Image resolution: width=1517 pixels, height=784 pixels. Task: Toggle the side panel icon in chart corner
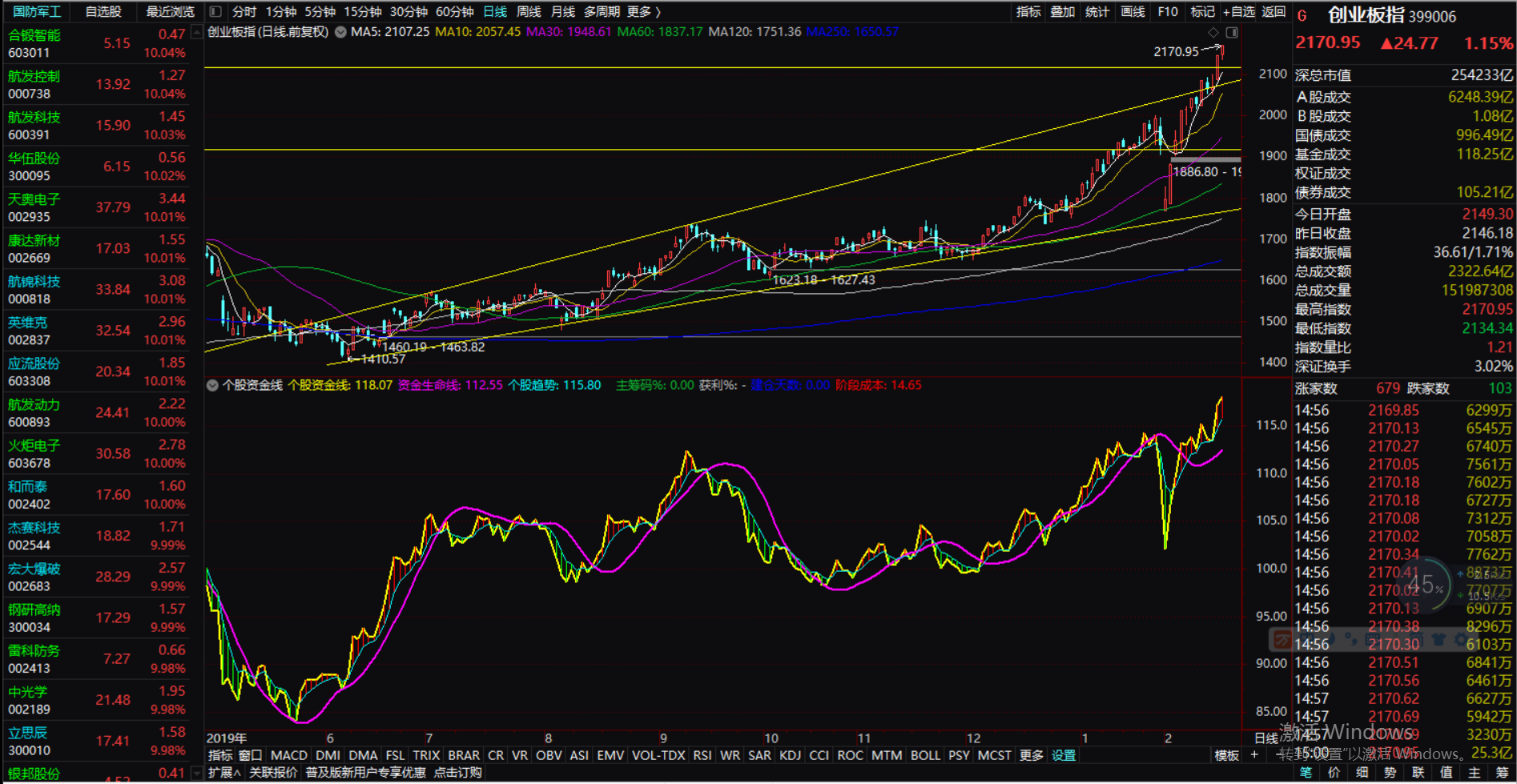[x=1232, y=32]
